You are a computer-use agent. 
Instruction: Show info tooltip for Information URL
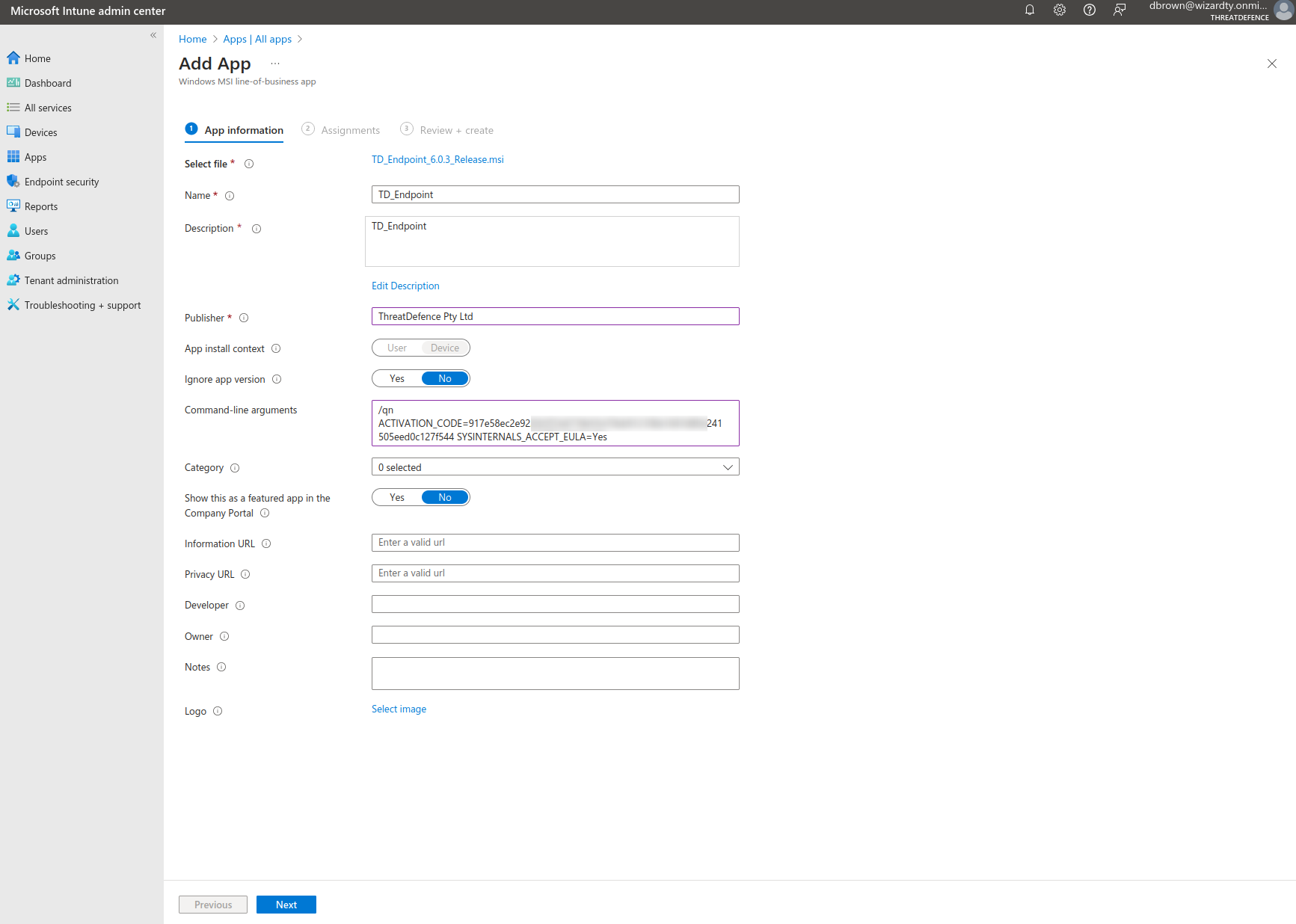(x=266, y=544)
